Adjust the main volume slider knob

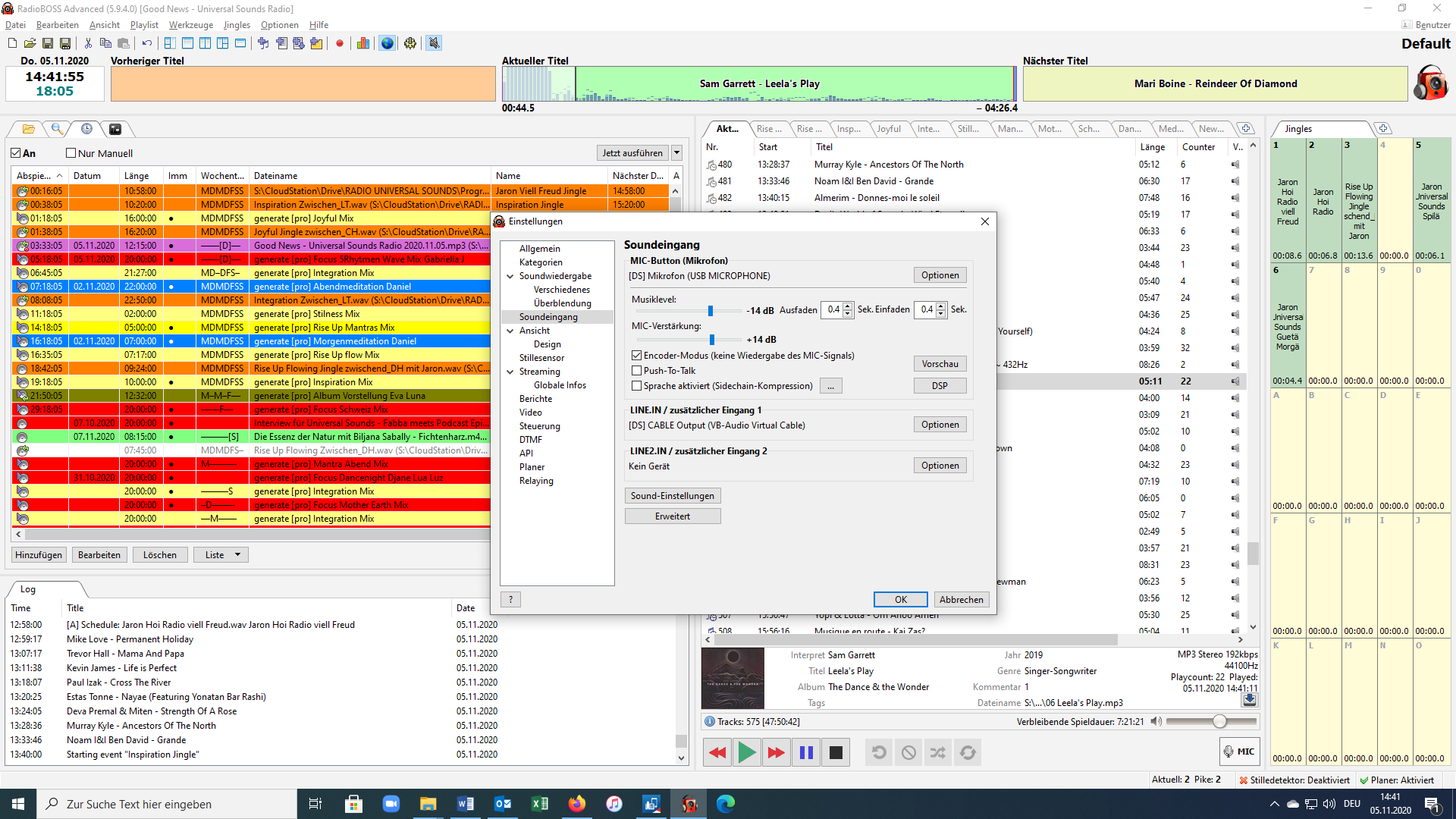click(1219, 721)
